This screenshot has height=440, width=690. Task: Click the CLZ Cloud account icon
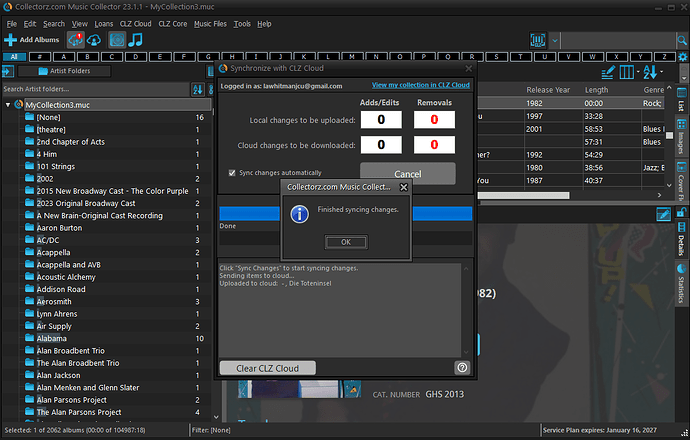(94, 40)
